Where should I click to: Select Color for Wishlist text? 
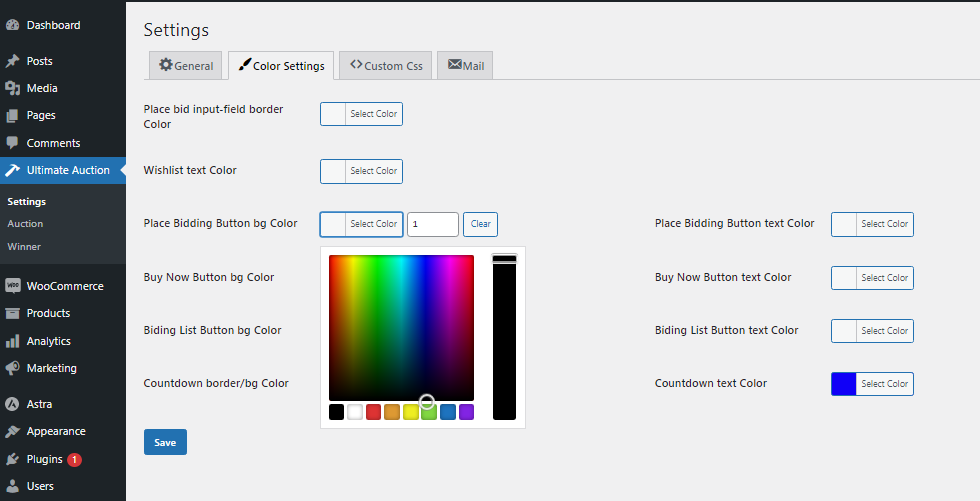pyautogui.click(x=361, y=171)
